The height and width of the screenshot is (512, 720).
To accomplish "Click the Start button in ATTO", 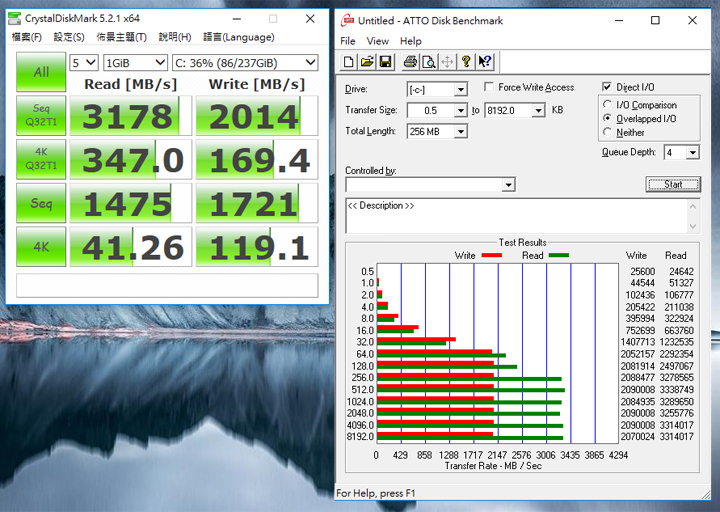I will [x=673, y=184].
